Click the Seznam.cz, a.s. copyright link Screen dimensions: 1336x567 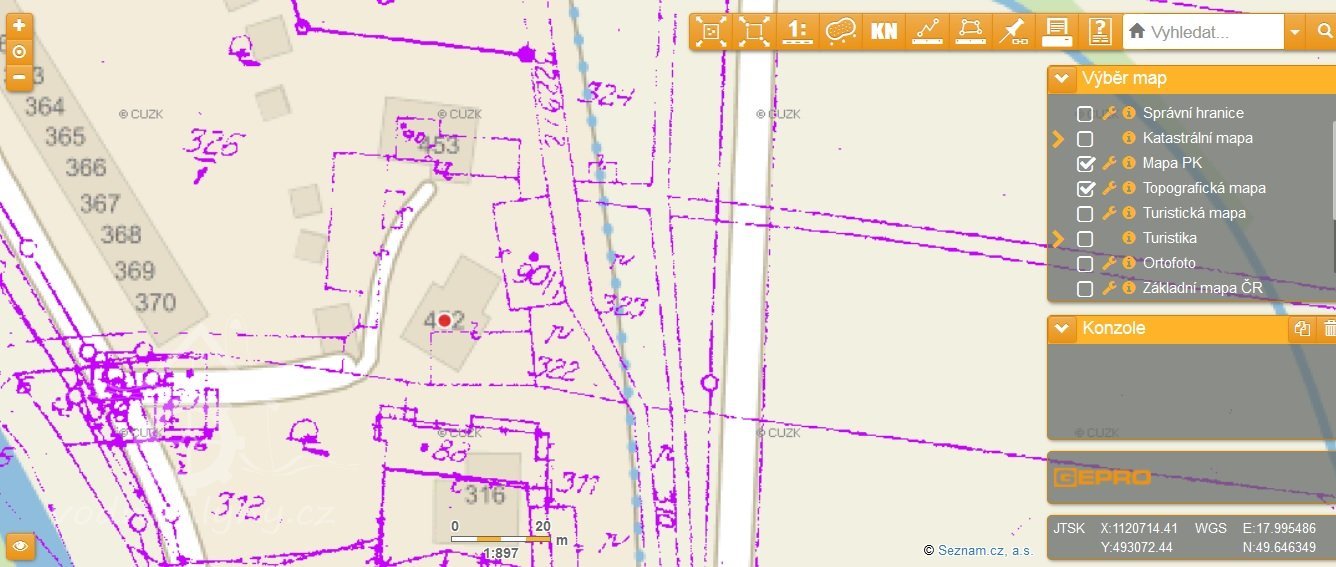(x=985, y=550)
